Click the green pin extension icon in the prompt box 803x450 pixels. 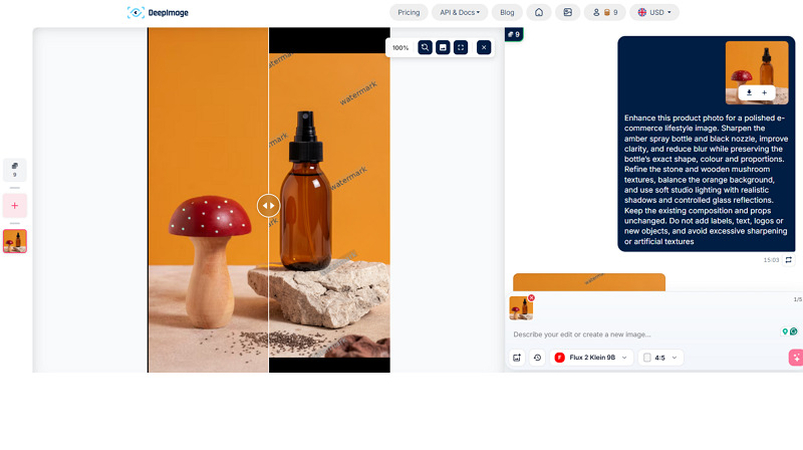(785, 332)
